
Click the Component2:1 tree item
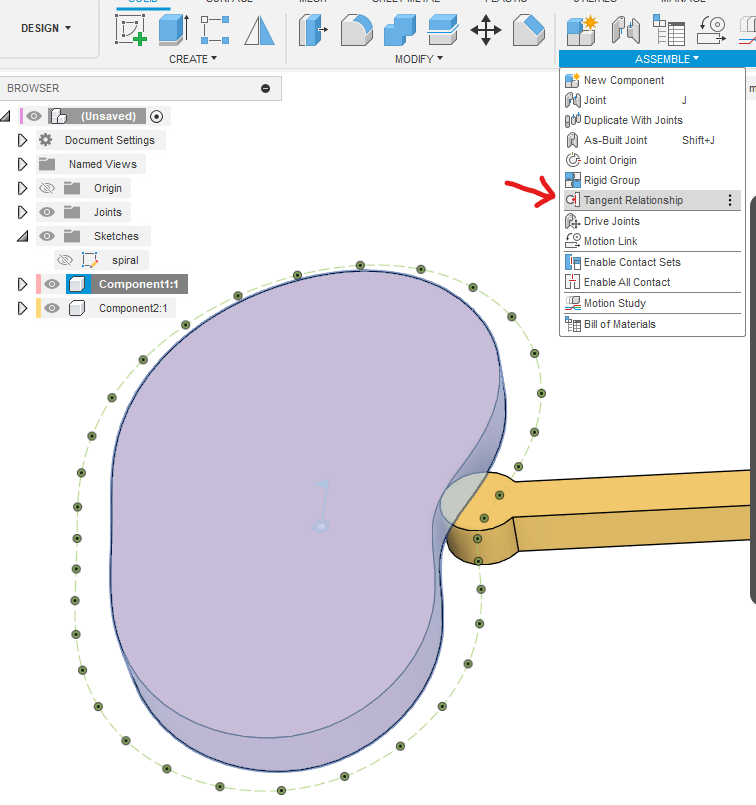[x=132, y=308]
